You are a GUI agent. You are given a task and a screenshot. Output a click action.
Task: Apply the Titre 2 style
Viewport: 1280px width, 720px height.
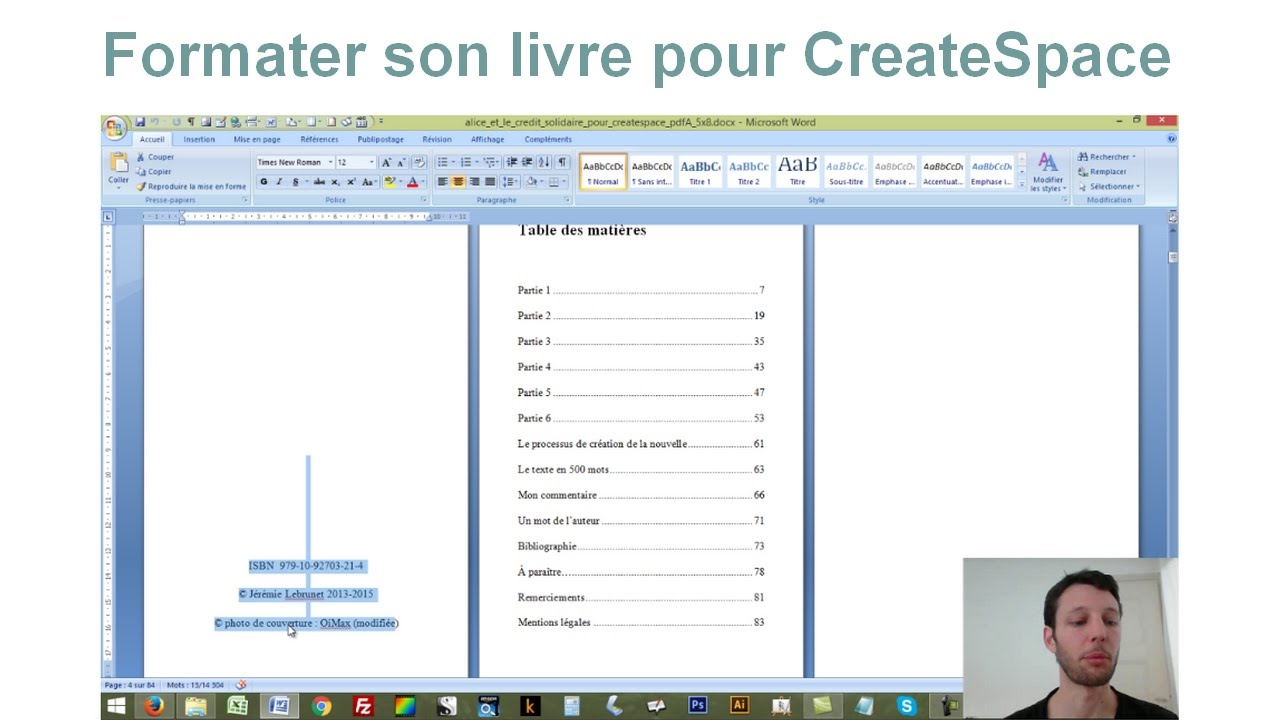(749, 171)
